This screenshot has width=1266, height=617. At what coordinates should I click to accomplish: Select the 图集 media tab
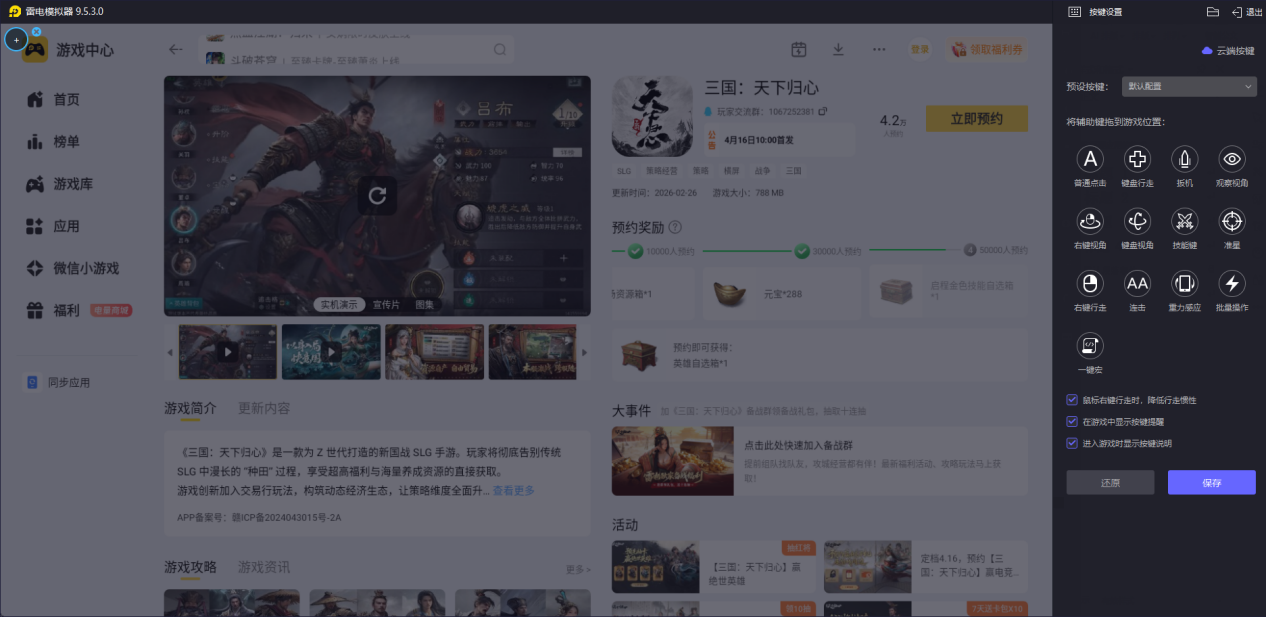[425, 304]
